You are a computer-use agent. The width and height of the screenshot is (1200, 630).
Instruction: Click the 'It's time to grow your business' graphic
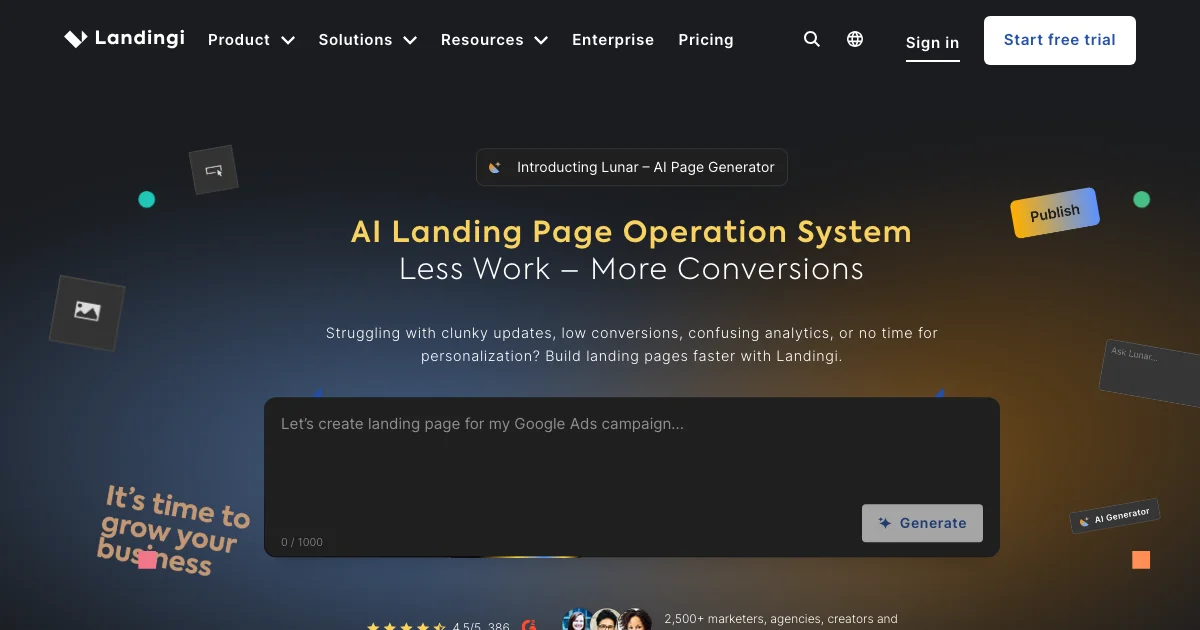click(172, 530)
